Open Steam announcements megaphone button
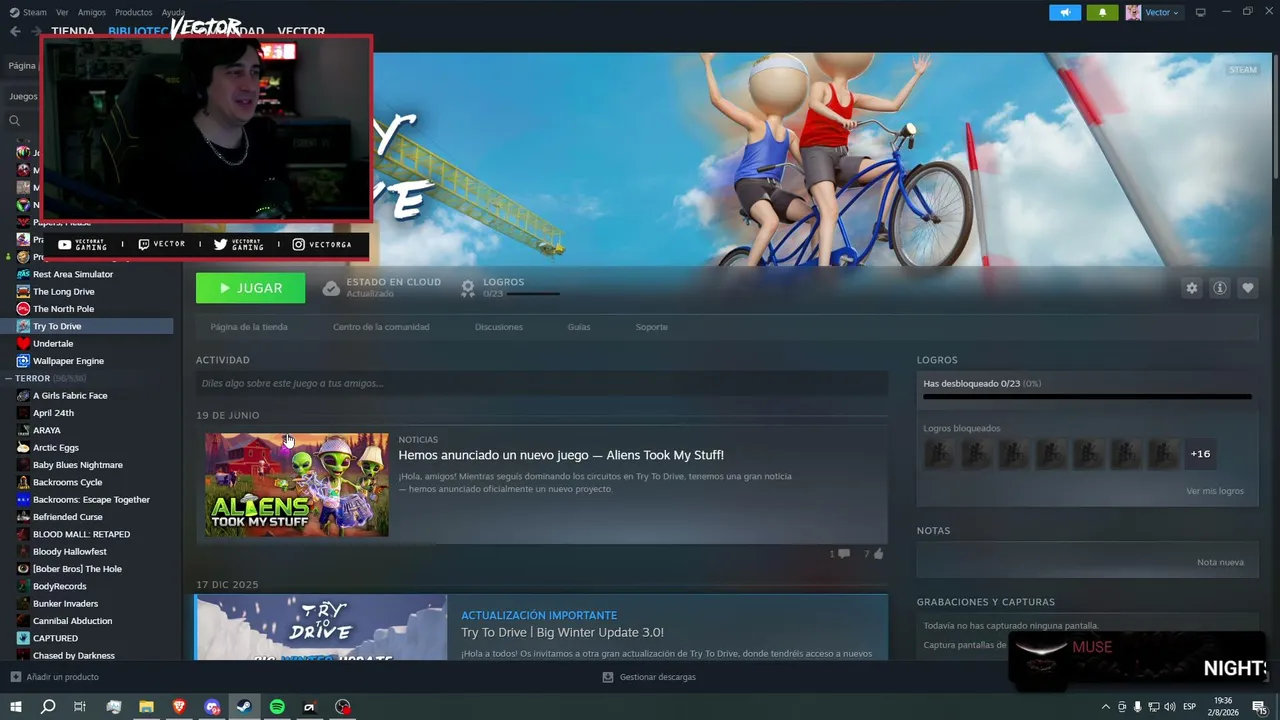The height and width of the screenshot is (720, 1280). (x=1065, y=12)
